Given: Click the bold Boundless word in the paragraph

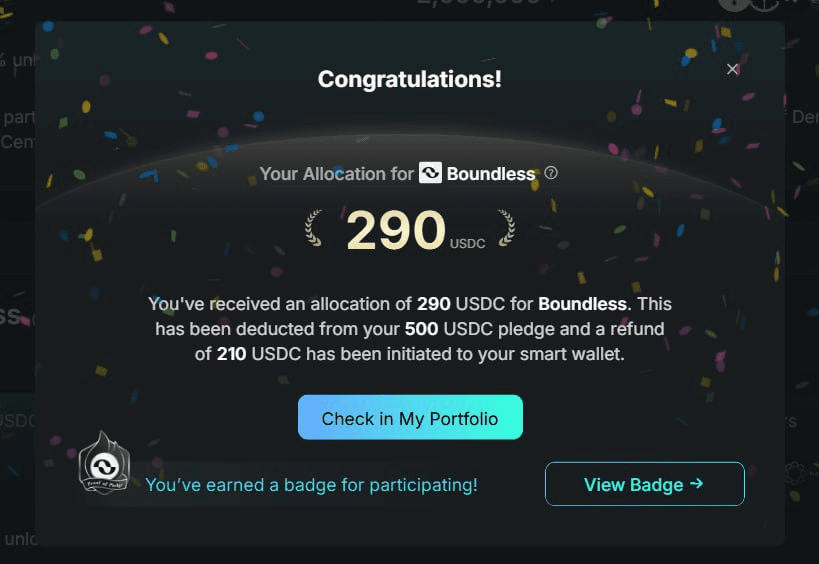Looking at the screenshot, I should (x=582, y=304).
